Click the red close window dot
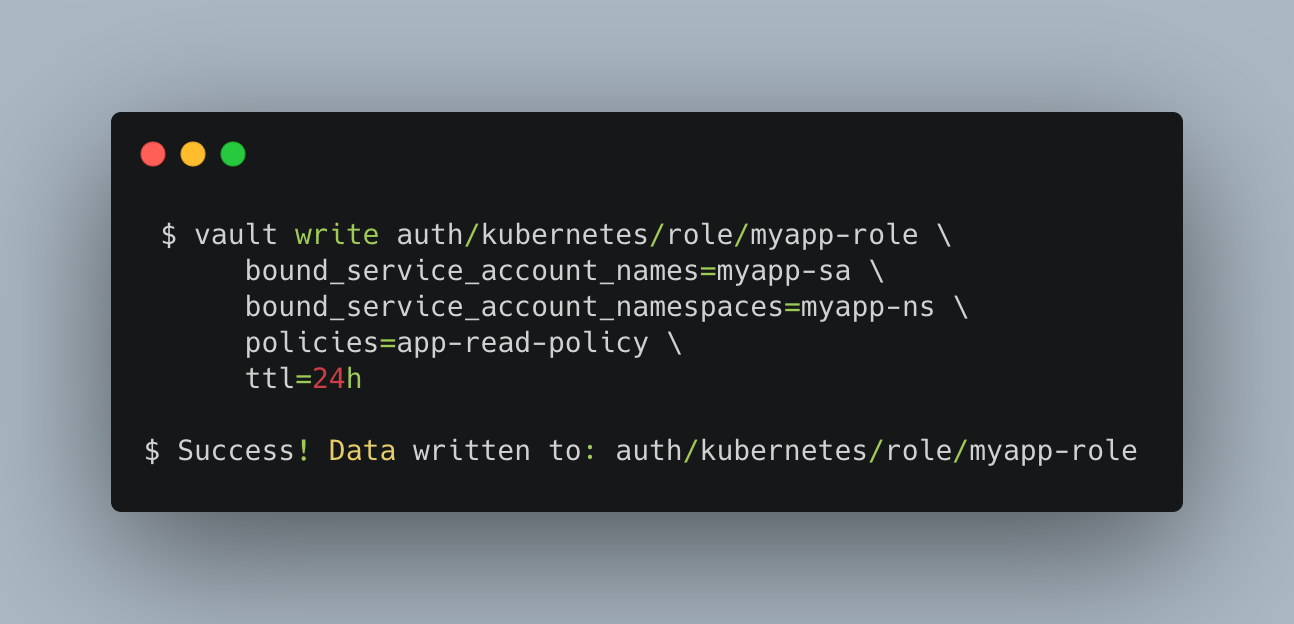 153,154
